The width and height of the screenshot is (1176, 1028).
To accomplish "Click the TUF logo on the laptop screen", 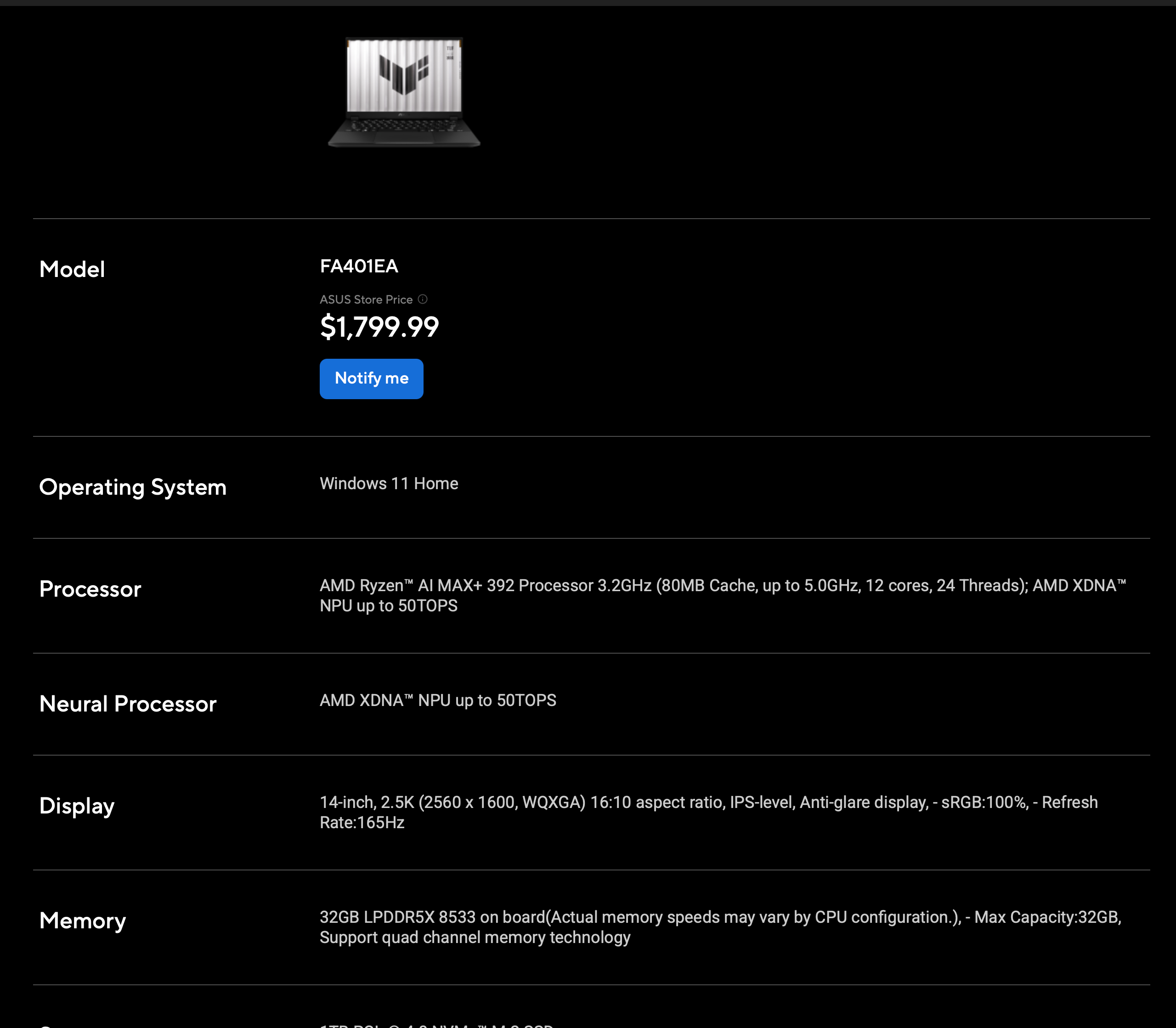I will (x=404, y=73).
